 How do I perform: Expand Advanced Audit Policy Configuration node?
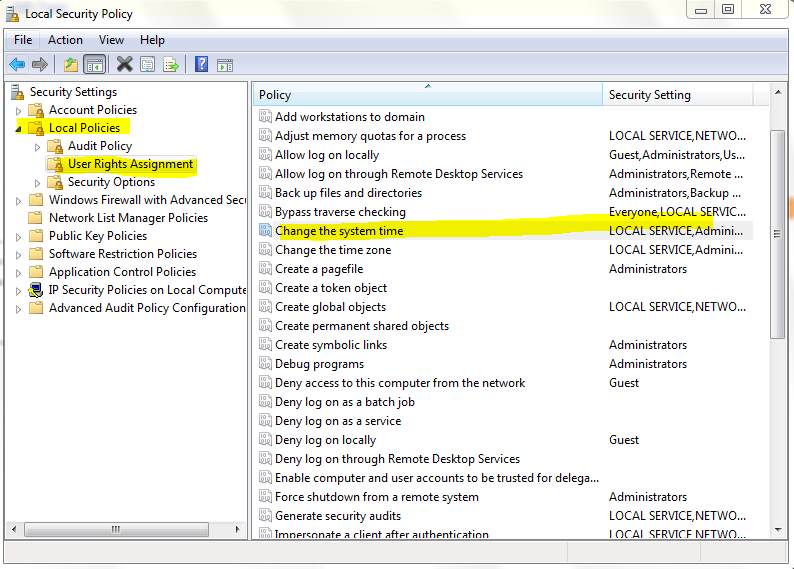tap(19, 309)
